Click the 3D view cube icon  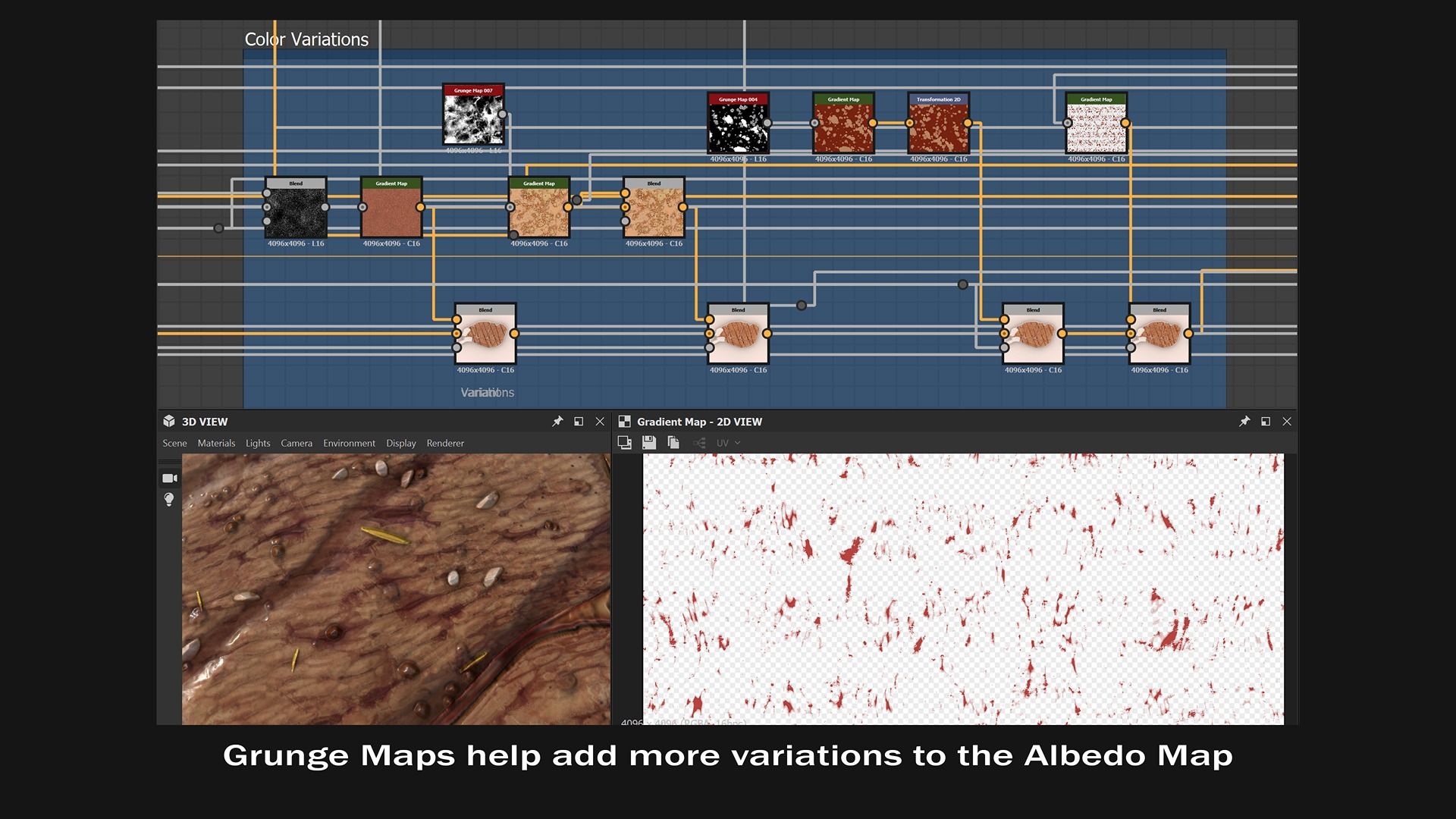click(x=169, y=422)
